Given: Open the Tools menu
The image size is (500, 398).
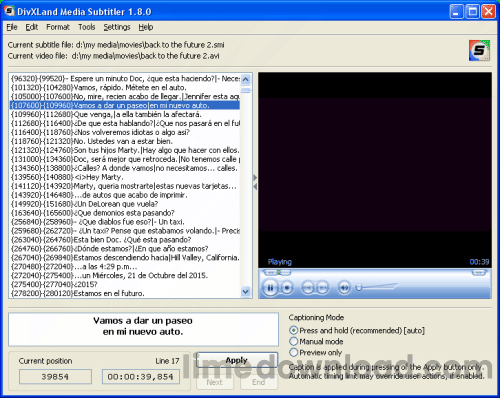Looking at the screenshot, I should (87, 27).
